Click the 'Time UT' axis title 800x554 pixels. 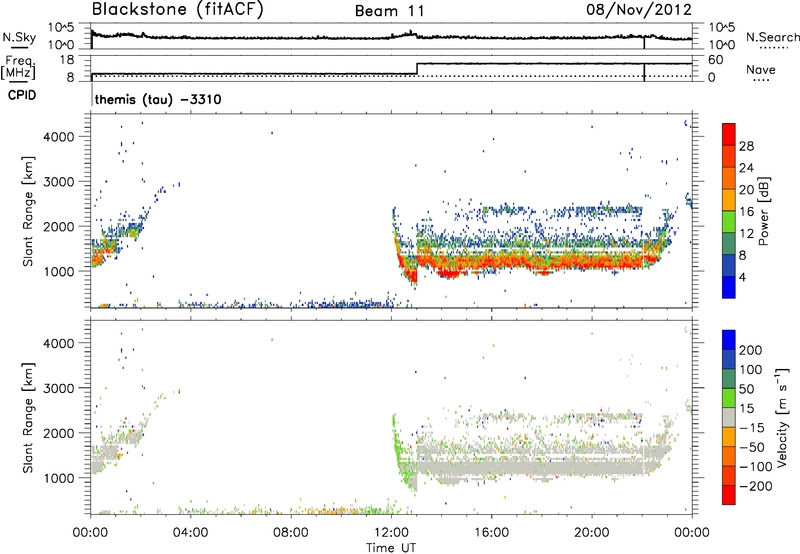pyautogui.click(x=391, y=548)
